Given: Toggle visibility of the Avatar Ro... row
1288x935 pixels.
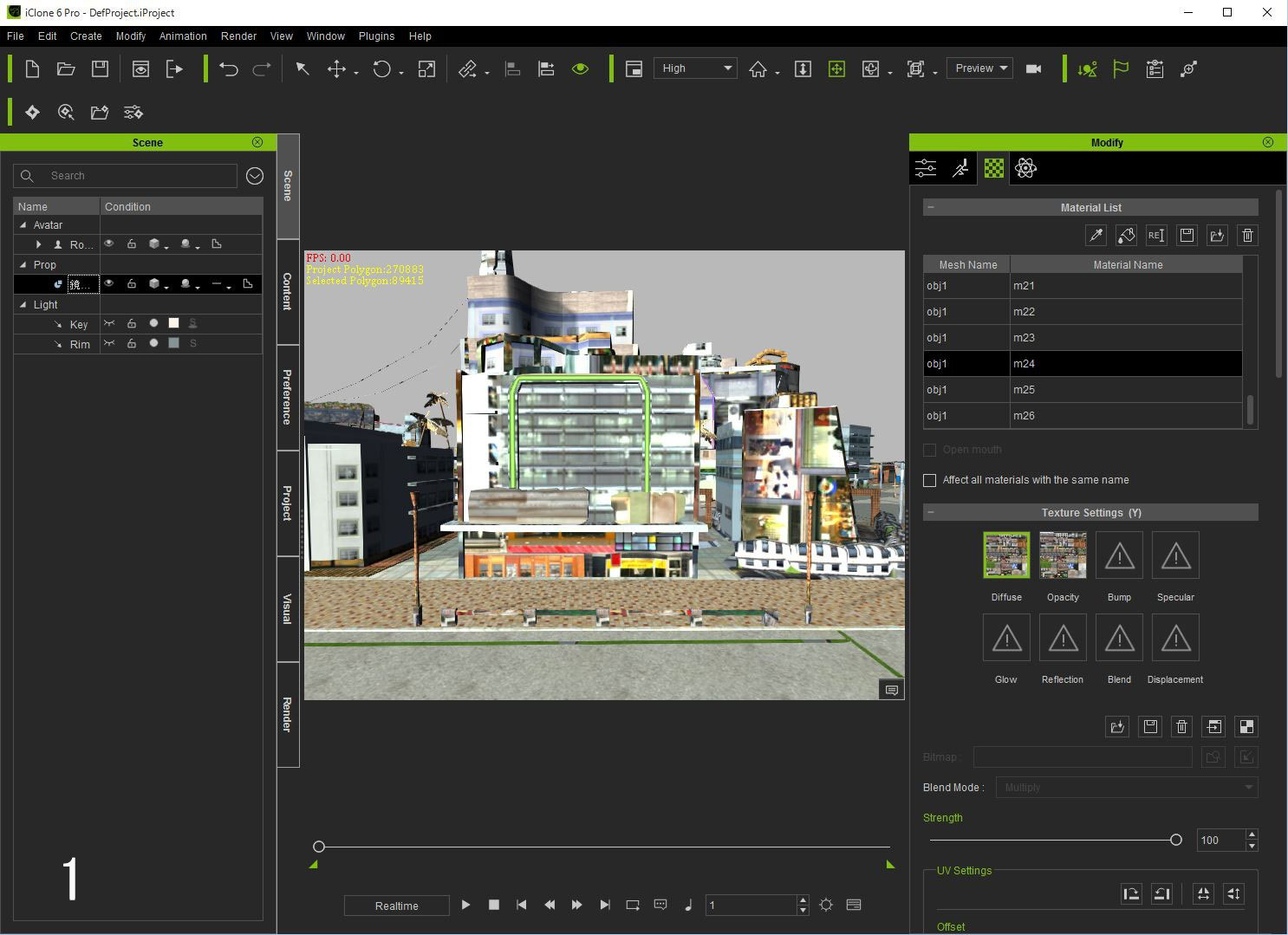Looking at the screenshot, I should coord(109,244).
